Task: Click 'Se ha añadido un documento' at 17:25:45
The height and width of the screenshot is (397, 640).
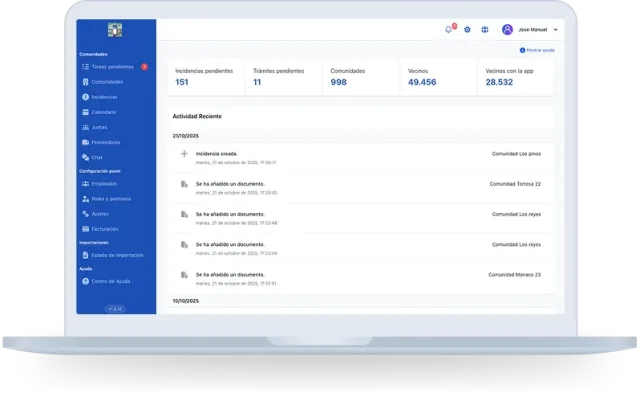Action: (x=230, y=184)
